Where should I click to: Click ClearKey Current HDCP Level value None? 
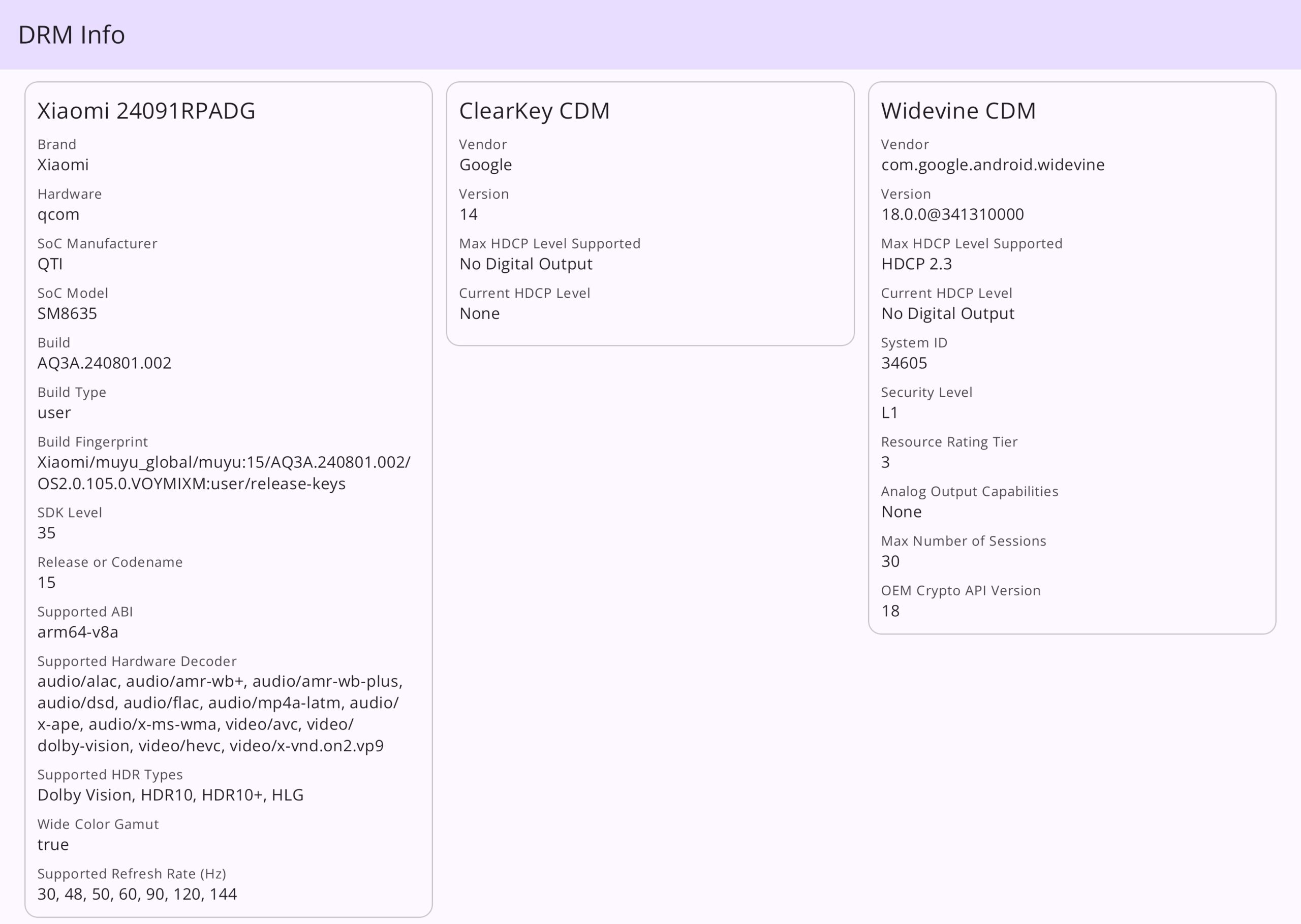coord(479,313)
